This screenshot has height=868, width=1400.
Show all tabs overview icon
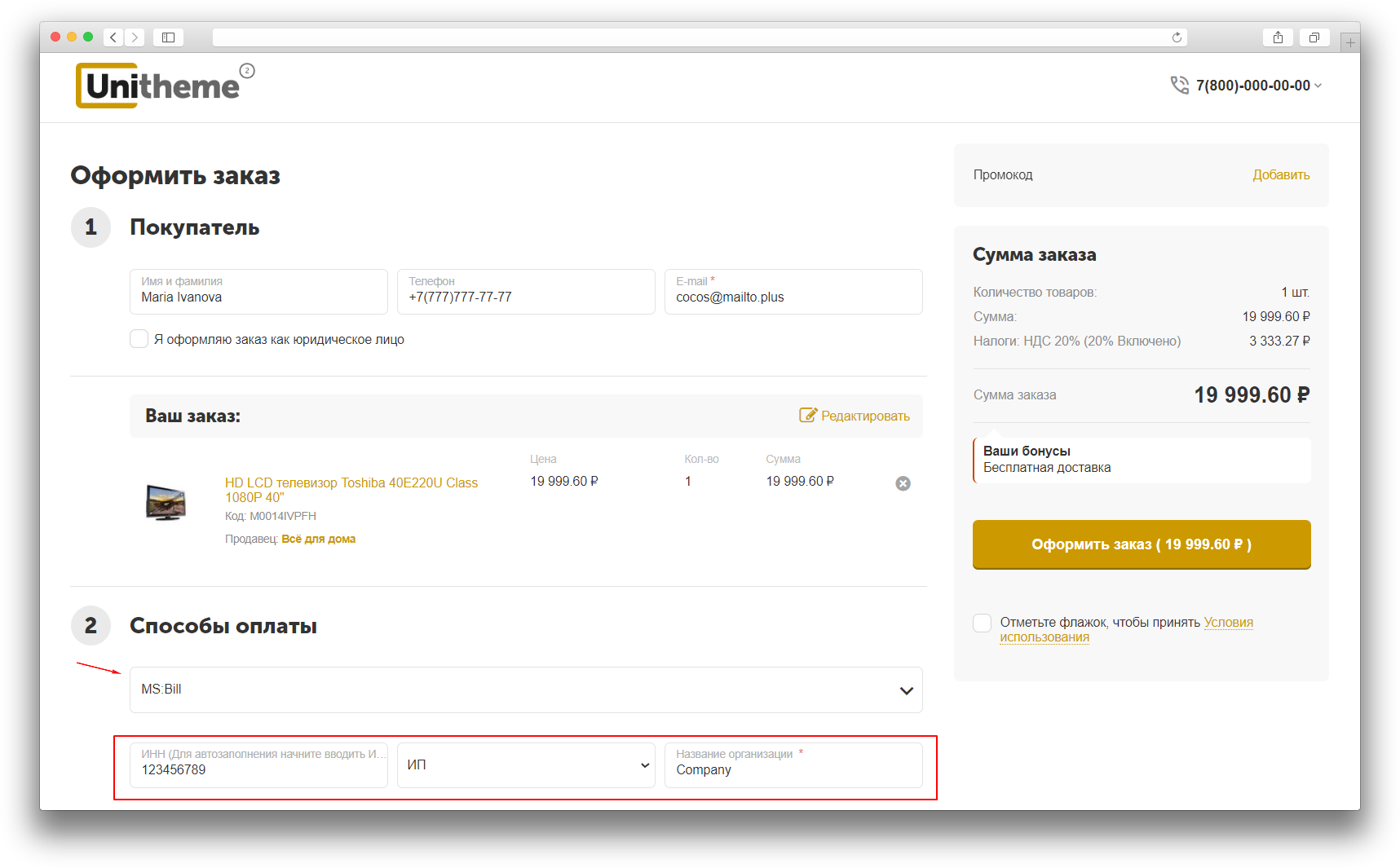[x=1314, y=37]
